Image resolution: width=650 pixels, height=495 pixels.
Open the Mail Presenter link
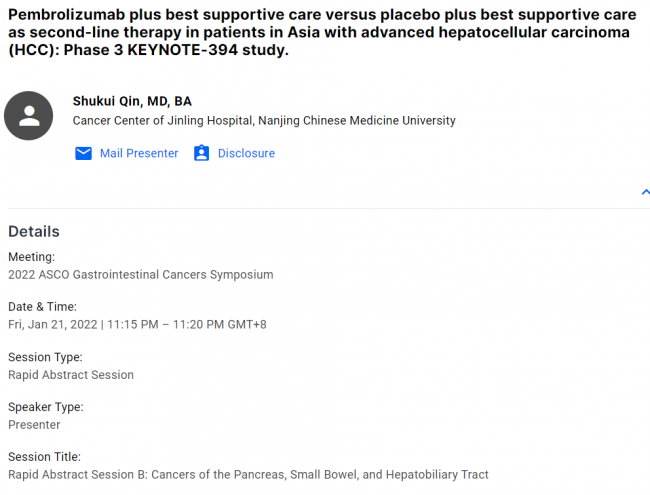(139, 153)
